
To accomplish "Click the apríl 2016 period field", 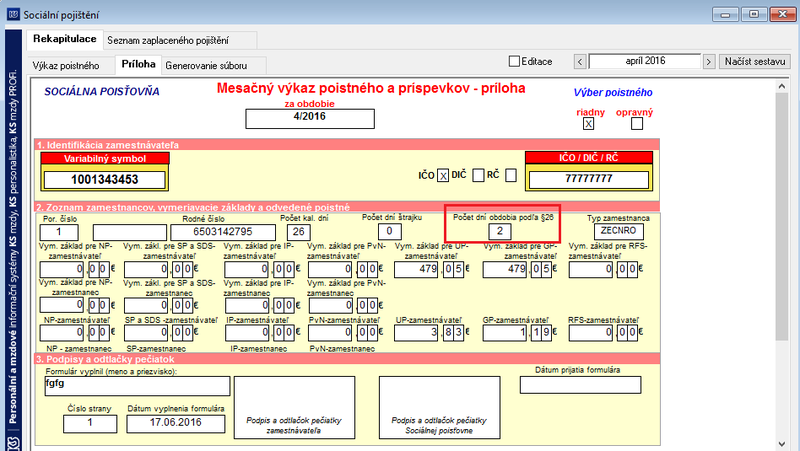I will point(645,61).
